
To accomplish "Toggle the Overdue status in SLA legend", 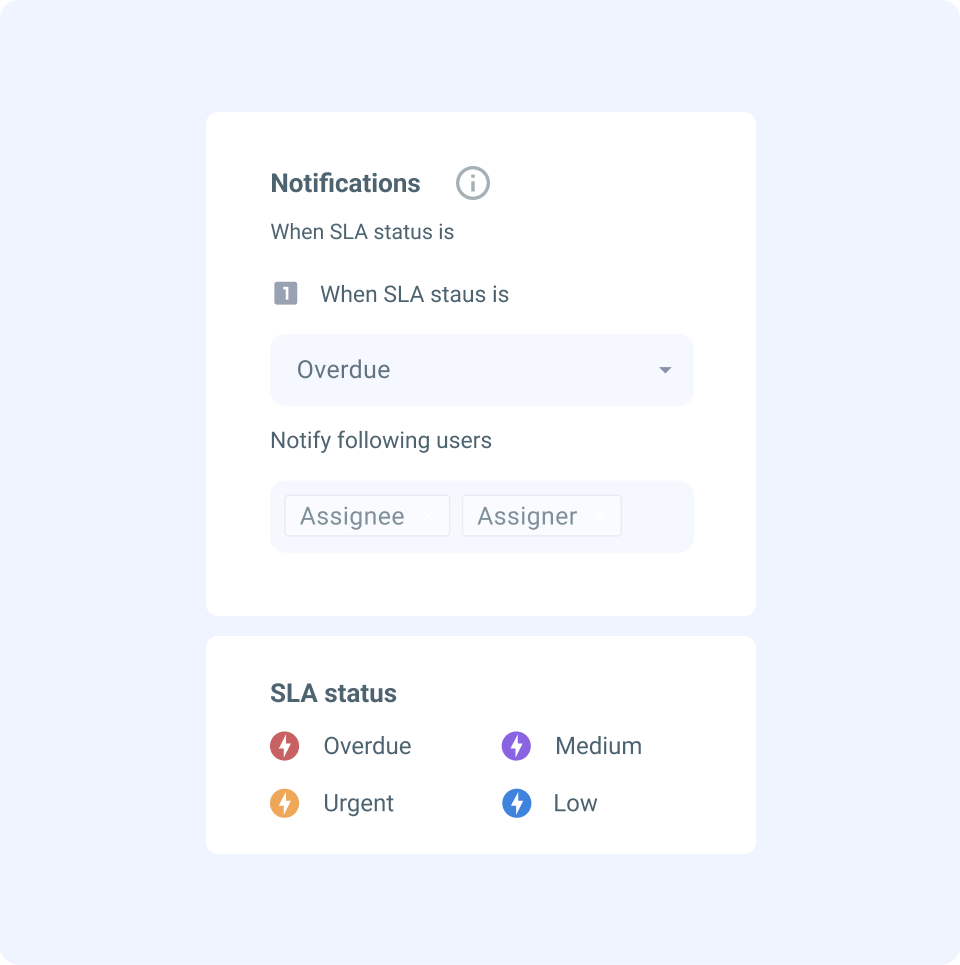I will 284,745.
